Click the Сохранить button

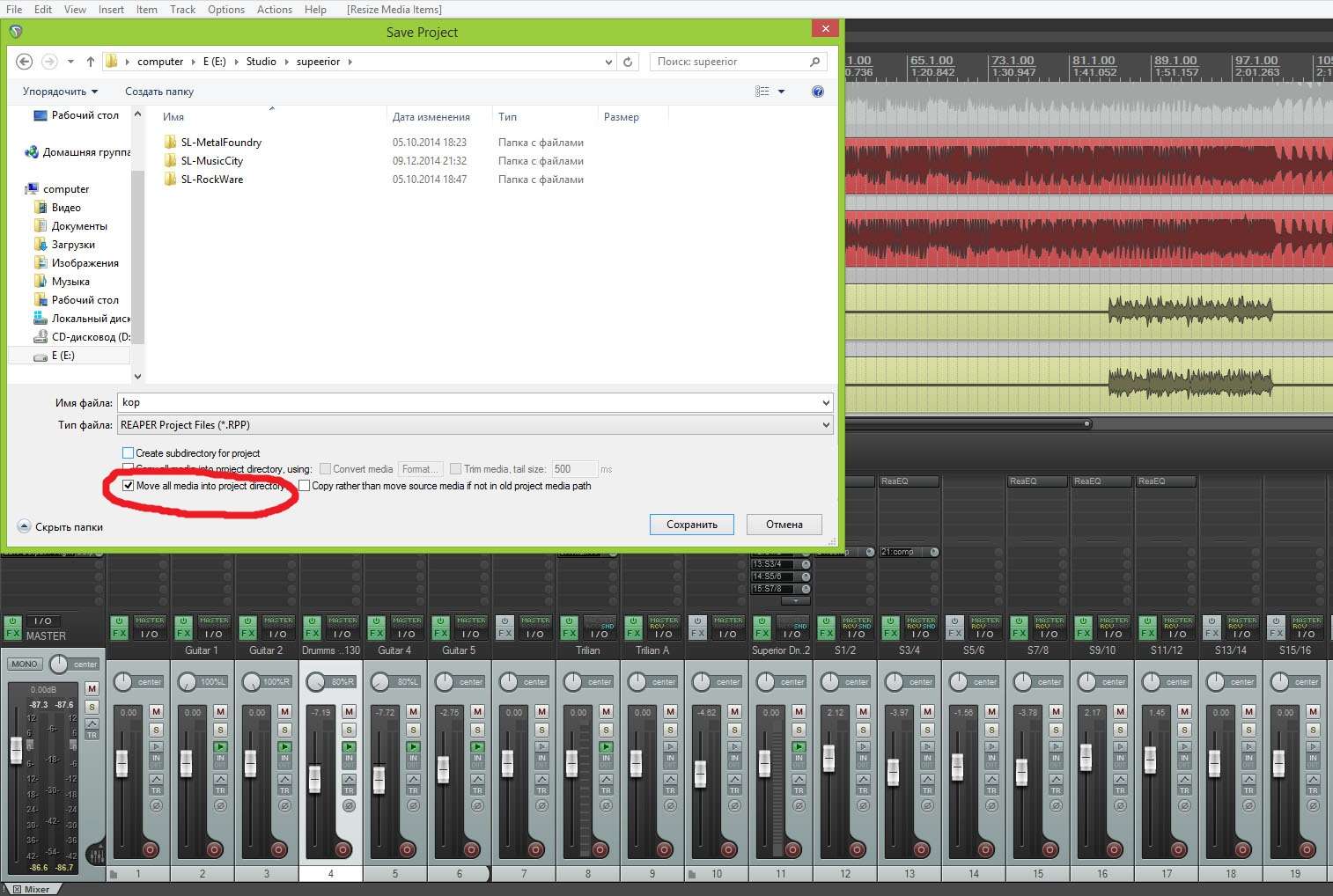point(691,525)
